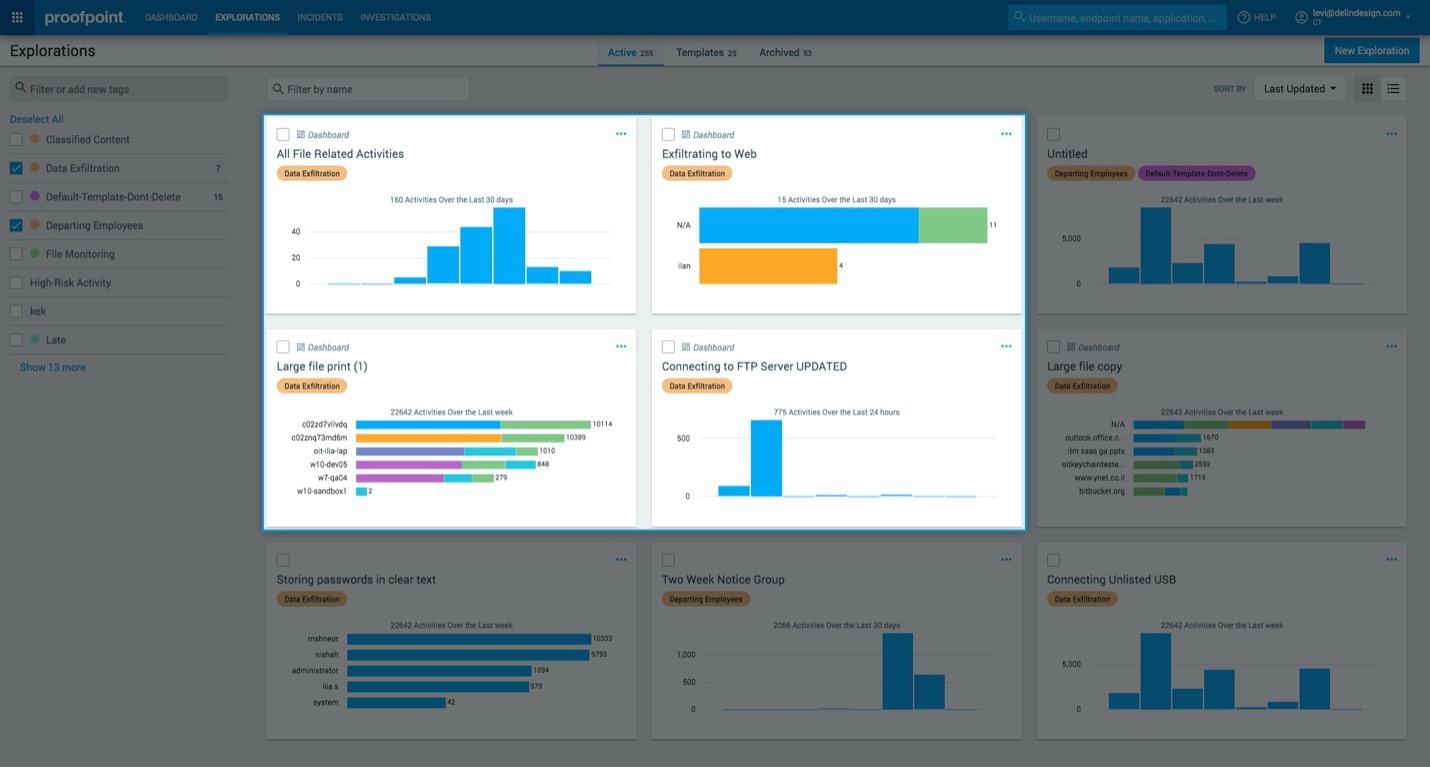This screenshot has width=1430, height=770.
Task: Expand the user account menu levi@delindesign.com
Action: click(x=1353, y=17)
